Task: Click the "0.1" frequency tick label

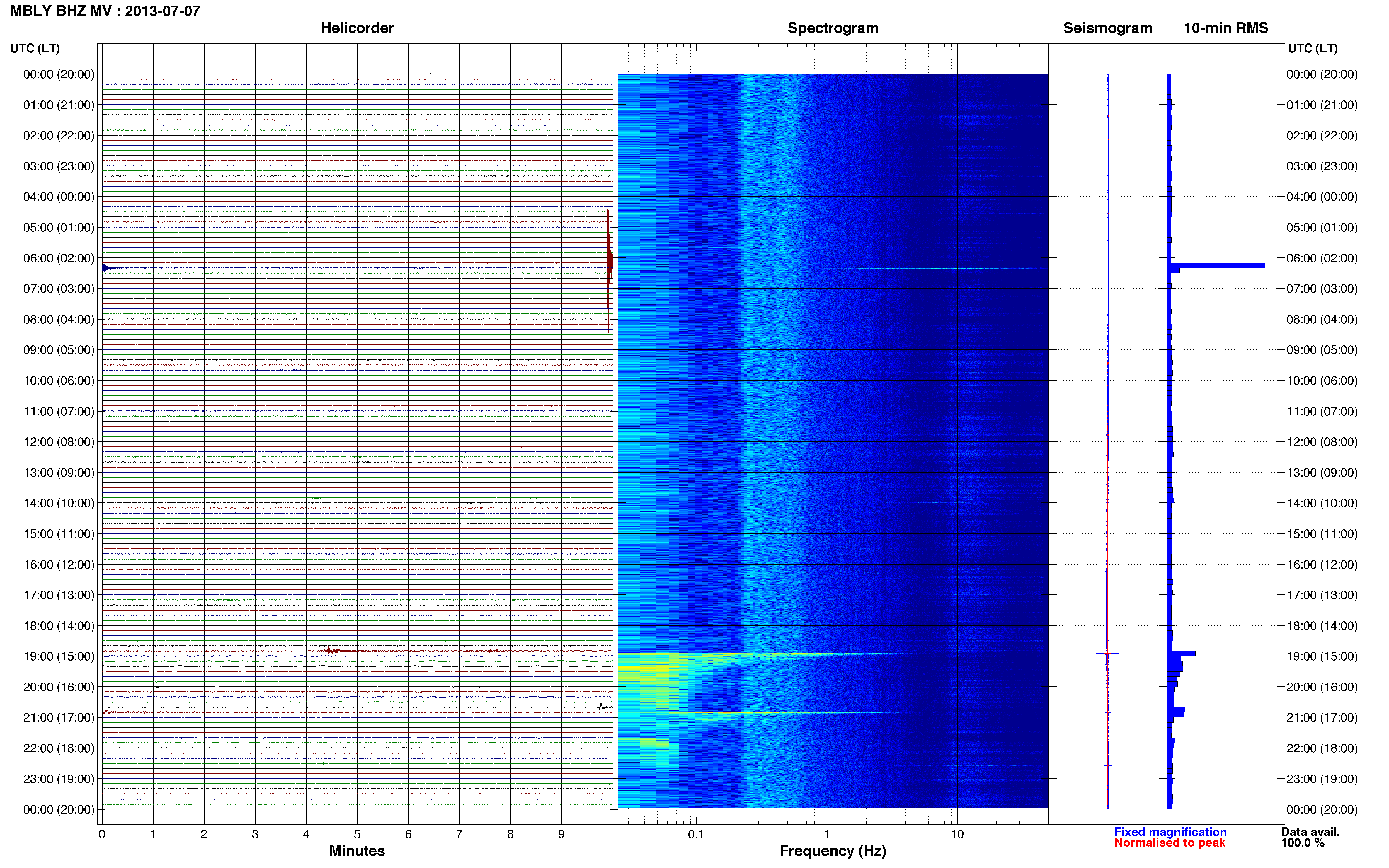Action: [696, 834]
